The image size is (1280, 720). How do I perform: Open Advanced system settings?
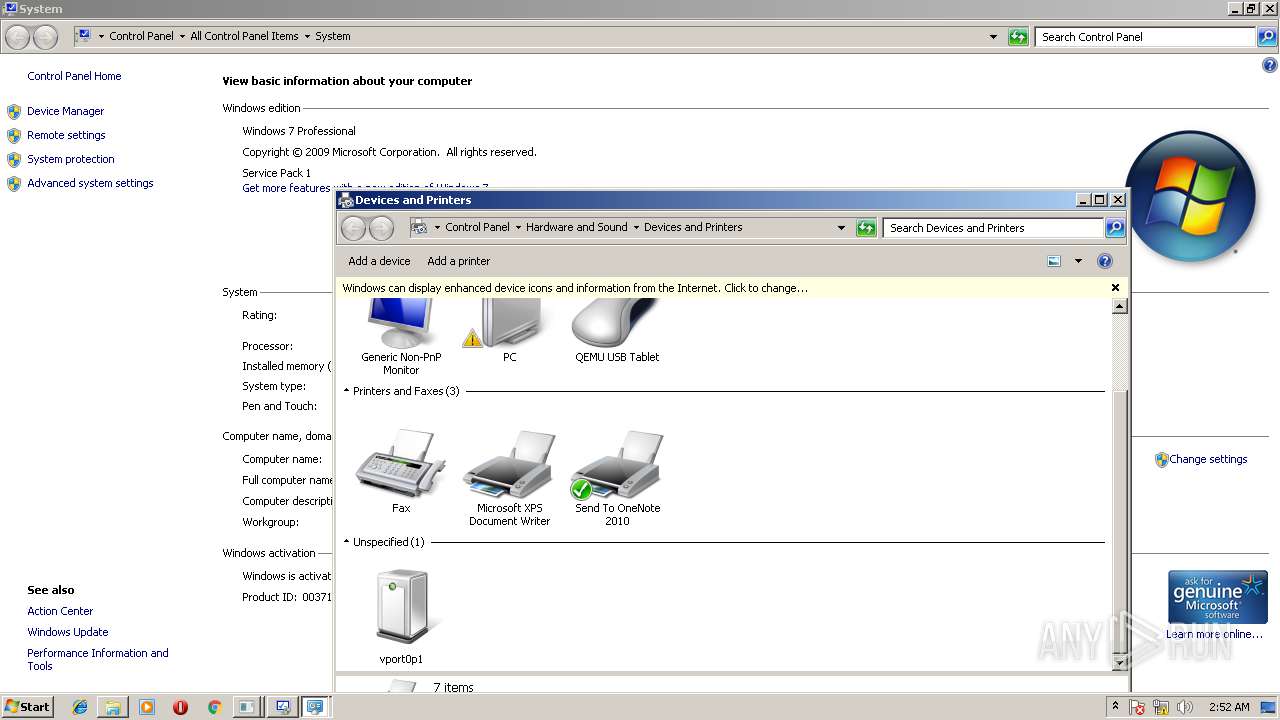coord(90,183)
